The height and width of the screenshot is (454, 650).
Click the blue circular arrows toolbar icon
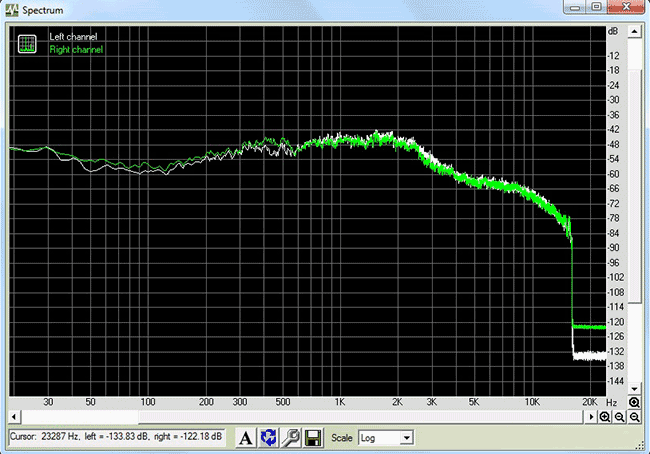click(x=268, y=438)
